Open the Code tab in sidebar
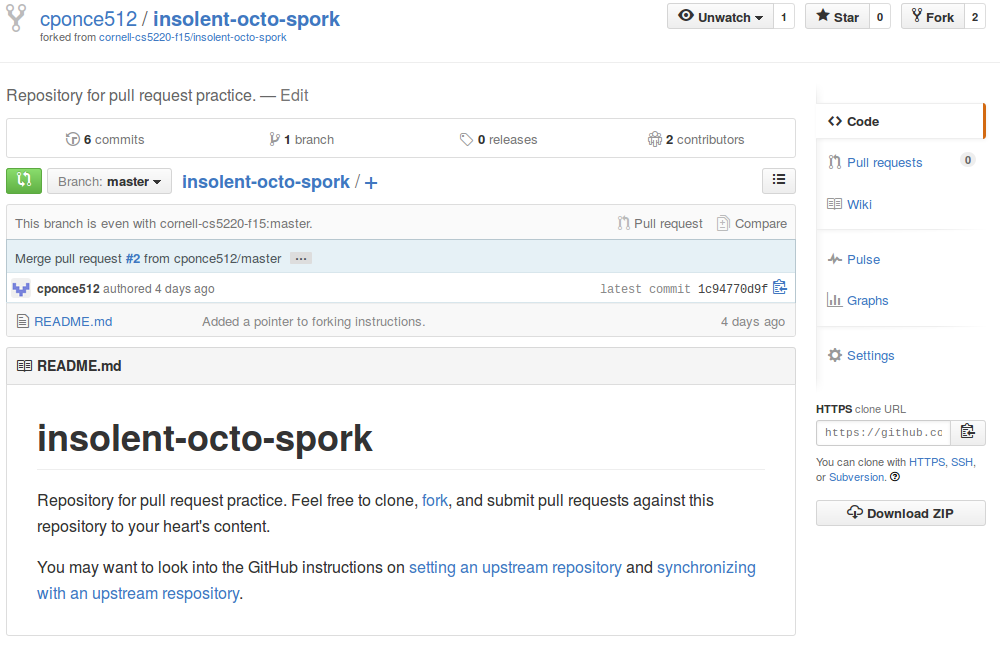 tap(900, 121)
